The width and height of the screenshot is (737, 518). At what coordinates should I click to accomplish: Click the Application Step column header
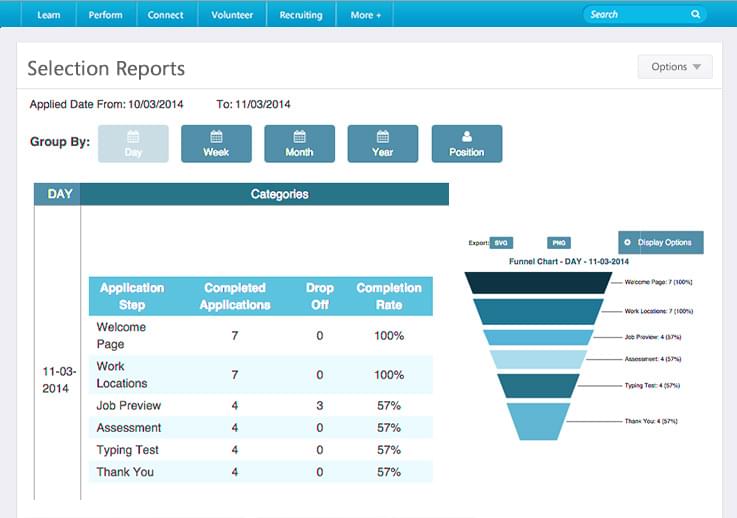tap(132, 296)
